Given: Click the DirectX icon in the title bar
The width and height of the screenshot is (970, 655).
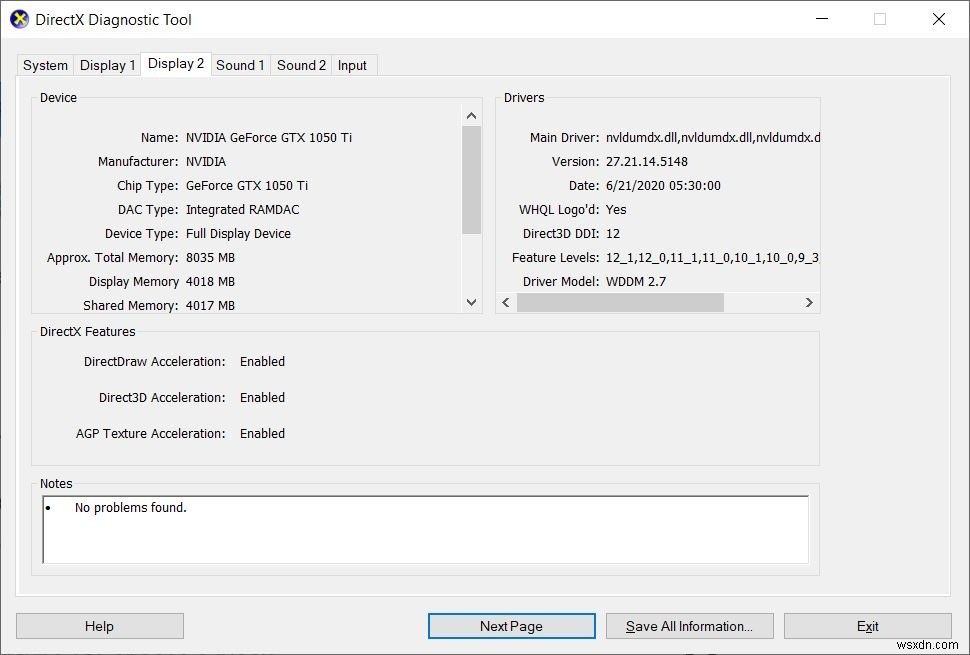Looking at the screenshot, I should point(18,19).
